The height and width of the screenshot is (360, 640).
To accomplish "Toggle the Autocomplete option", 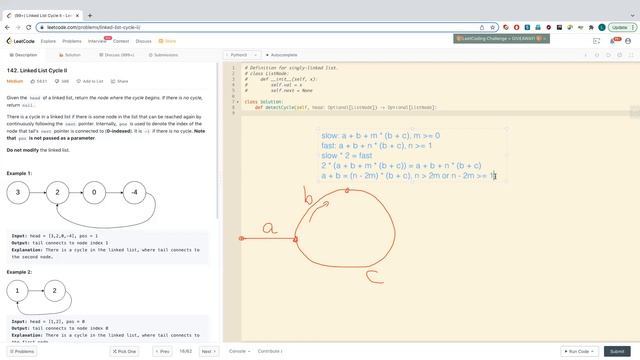I will point(282,55).
